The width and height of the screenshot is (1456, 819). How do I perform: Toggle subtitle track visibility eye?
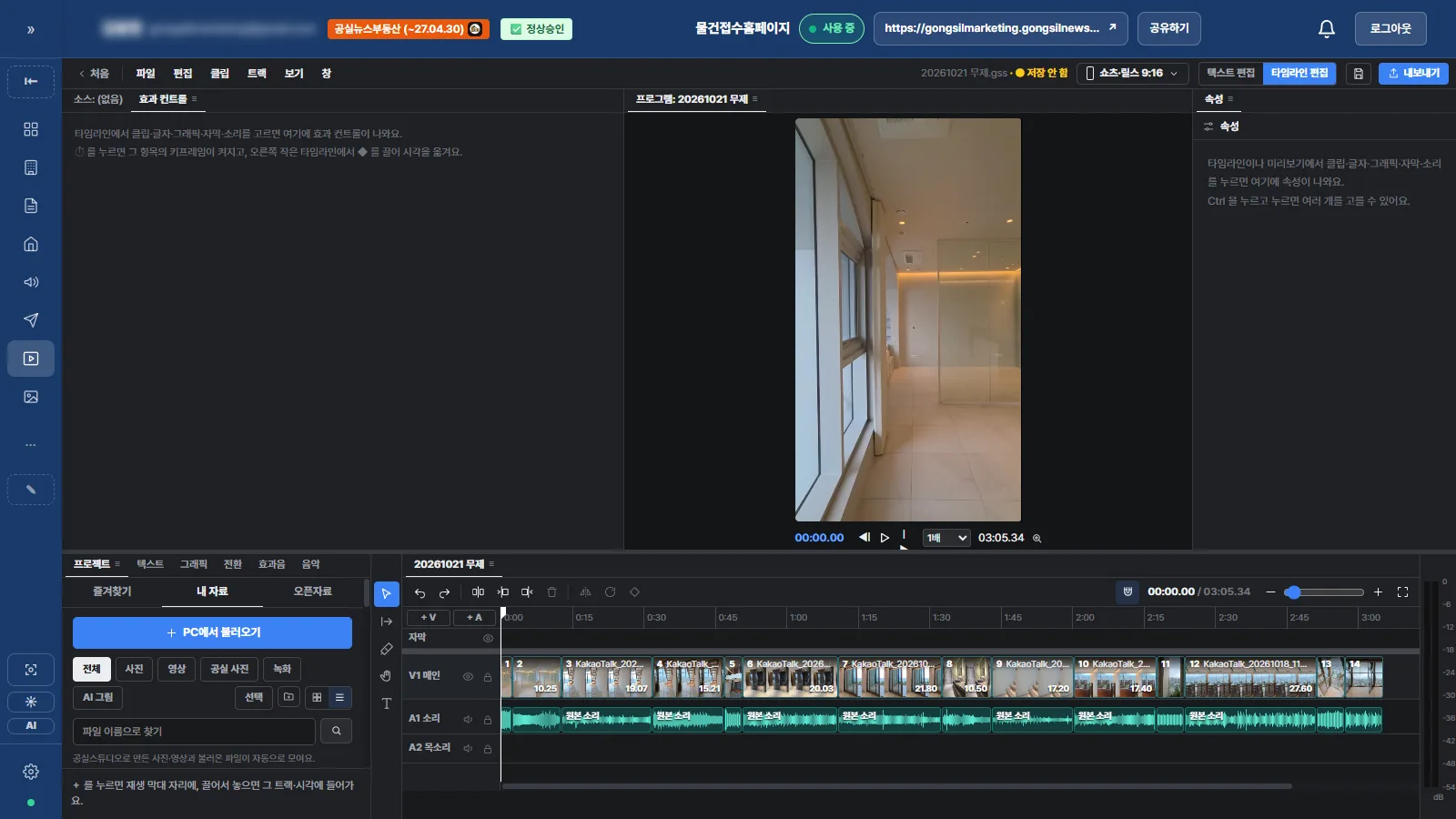(488, 638)
